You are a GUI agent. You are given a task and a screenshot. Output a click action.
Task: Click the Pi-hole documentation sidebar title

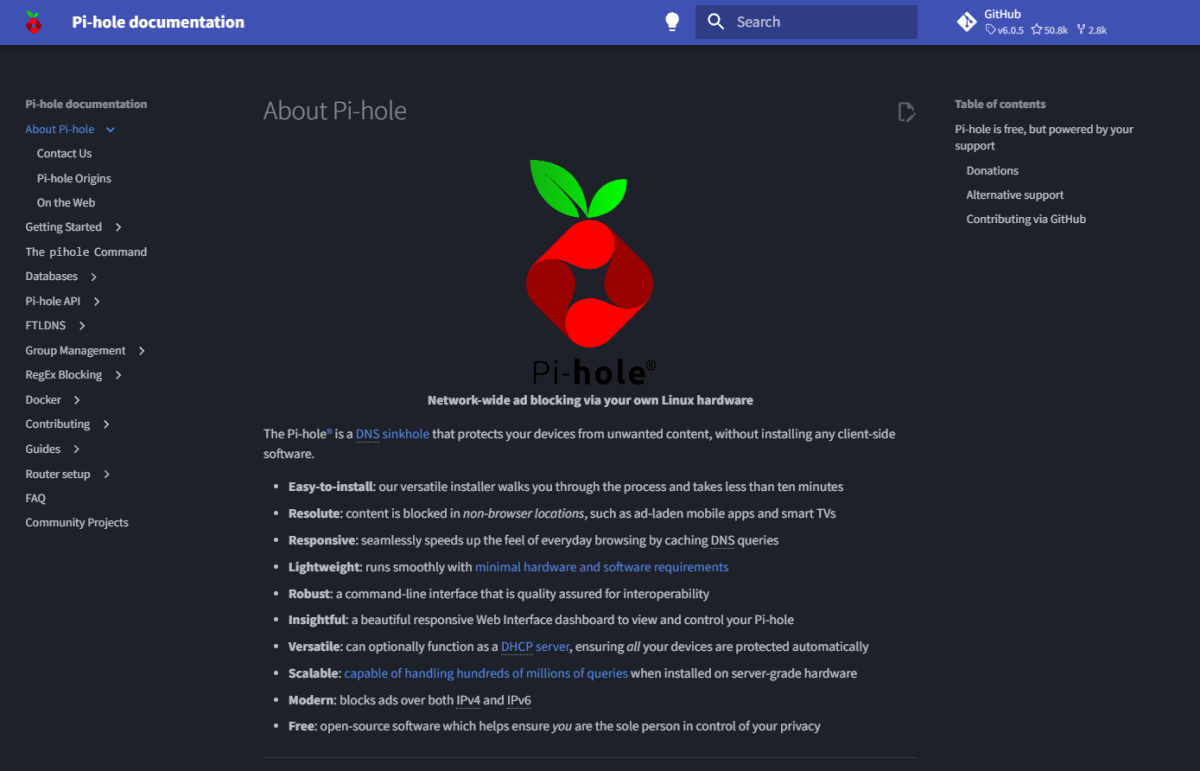point(86,104)
